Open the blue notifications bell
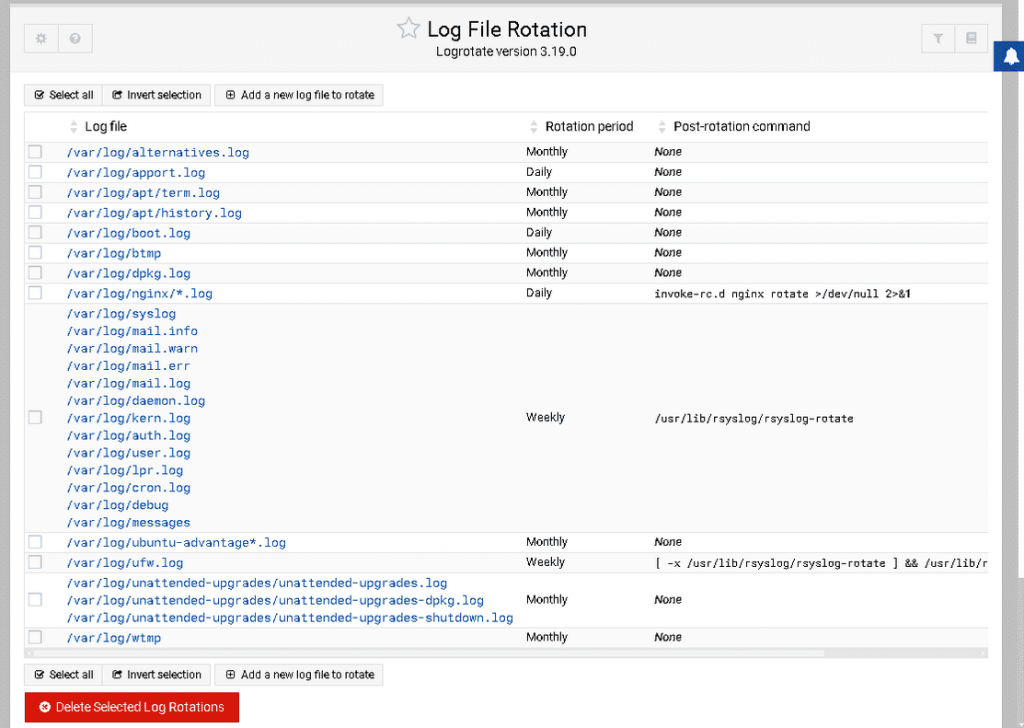 click(1010, 56)
